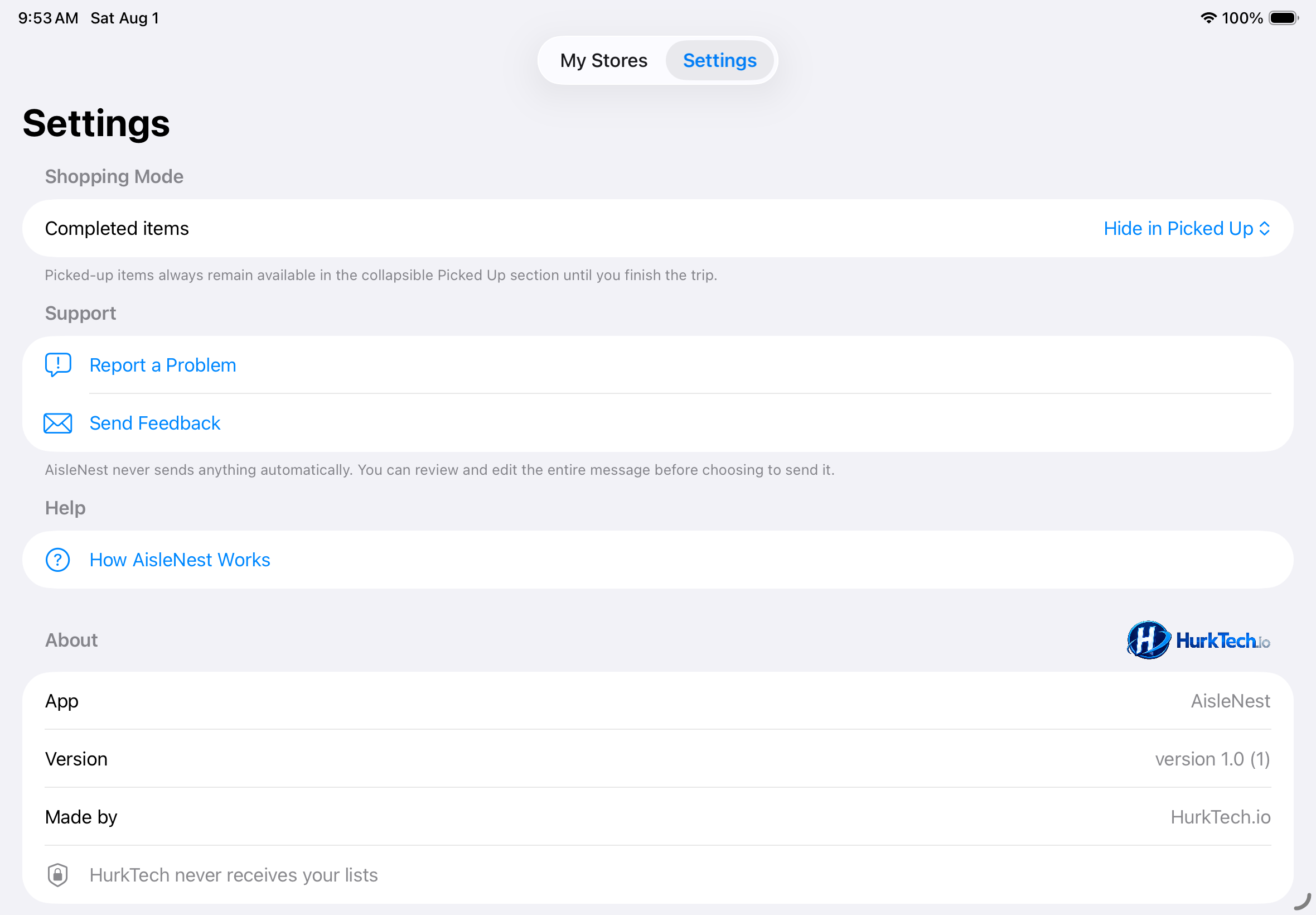Screen dimensions: 1316x915
Task: Click the Made by row label
Action: point(81,817)
